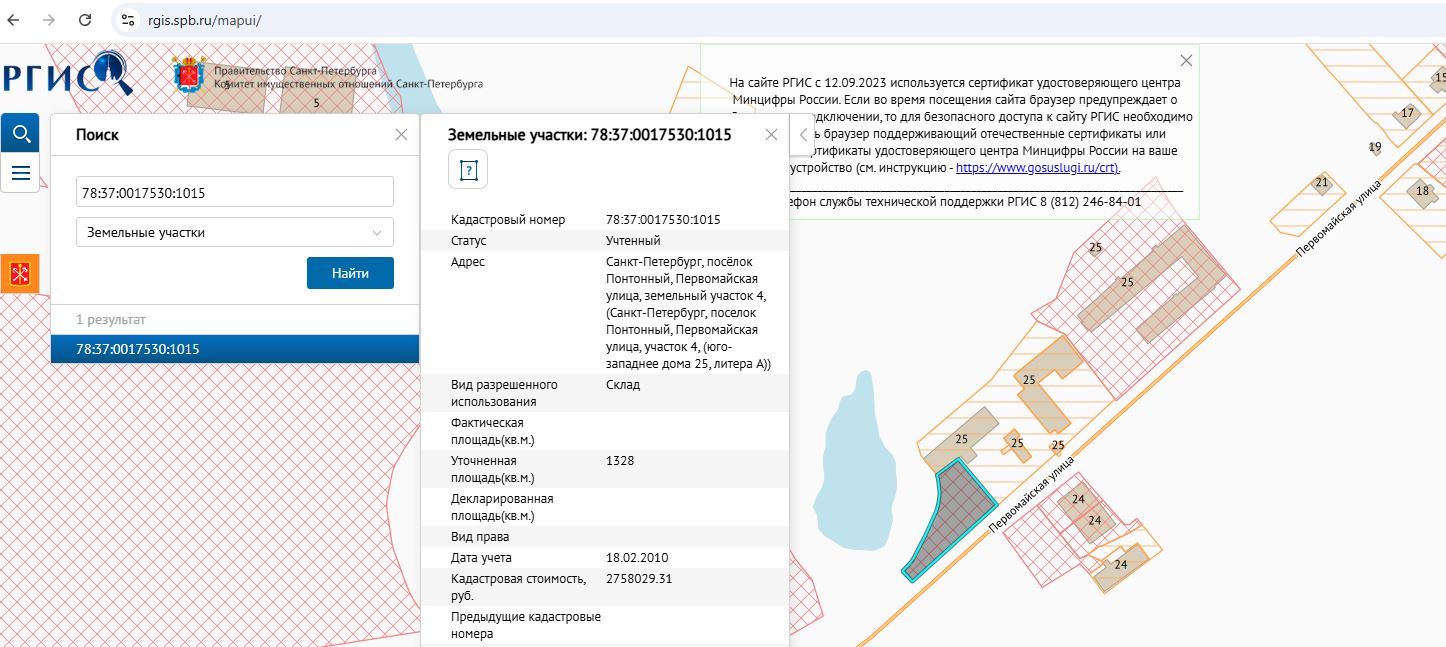The height and width of the screenshot is (647, 1446).
Task: Open the gosuslugi.ru/crt link
Action: pos(1038,167)
